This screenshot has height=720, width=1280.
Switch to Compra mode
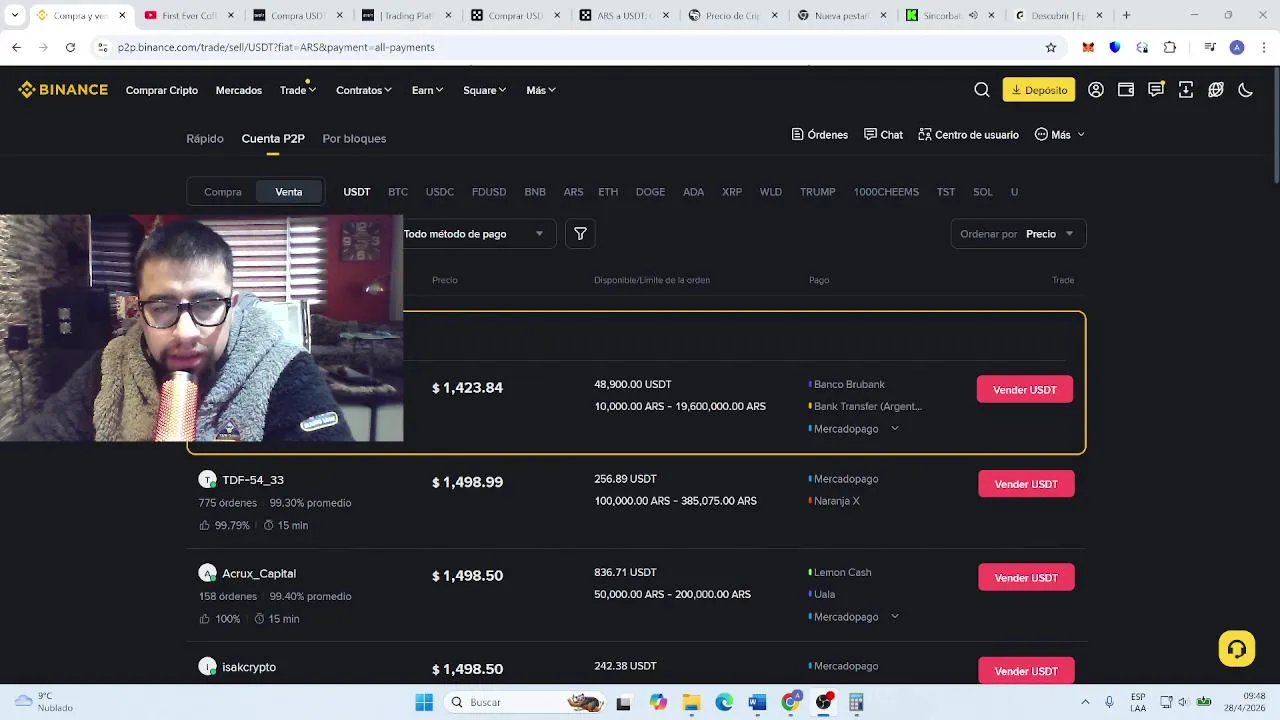(x=223, y=192)
